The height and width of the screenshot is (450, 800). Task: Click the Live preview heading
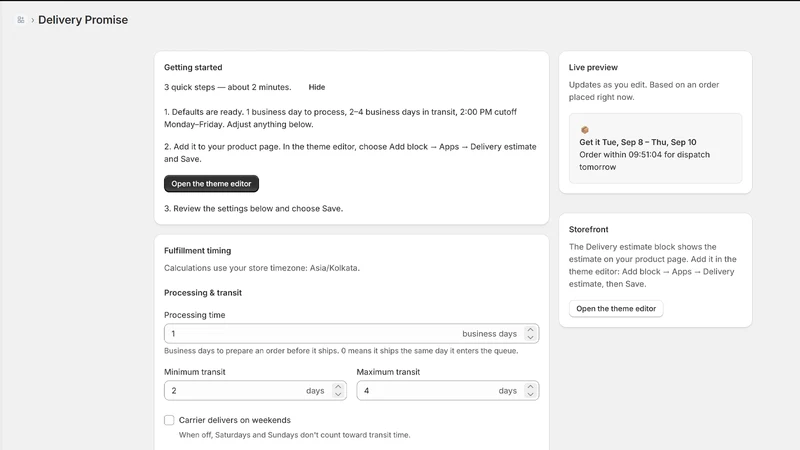coord(593,67)
